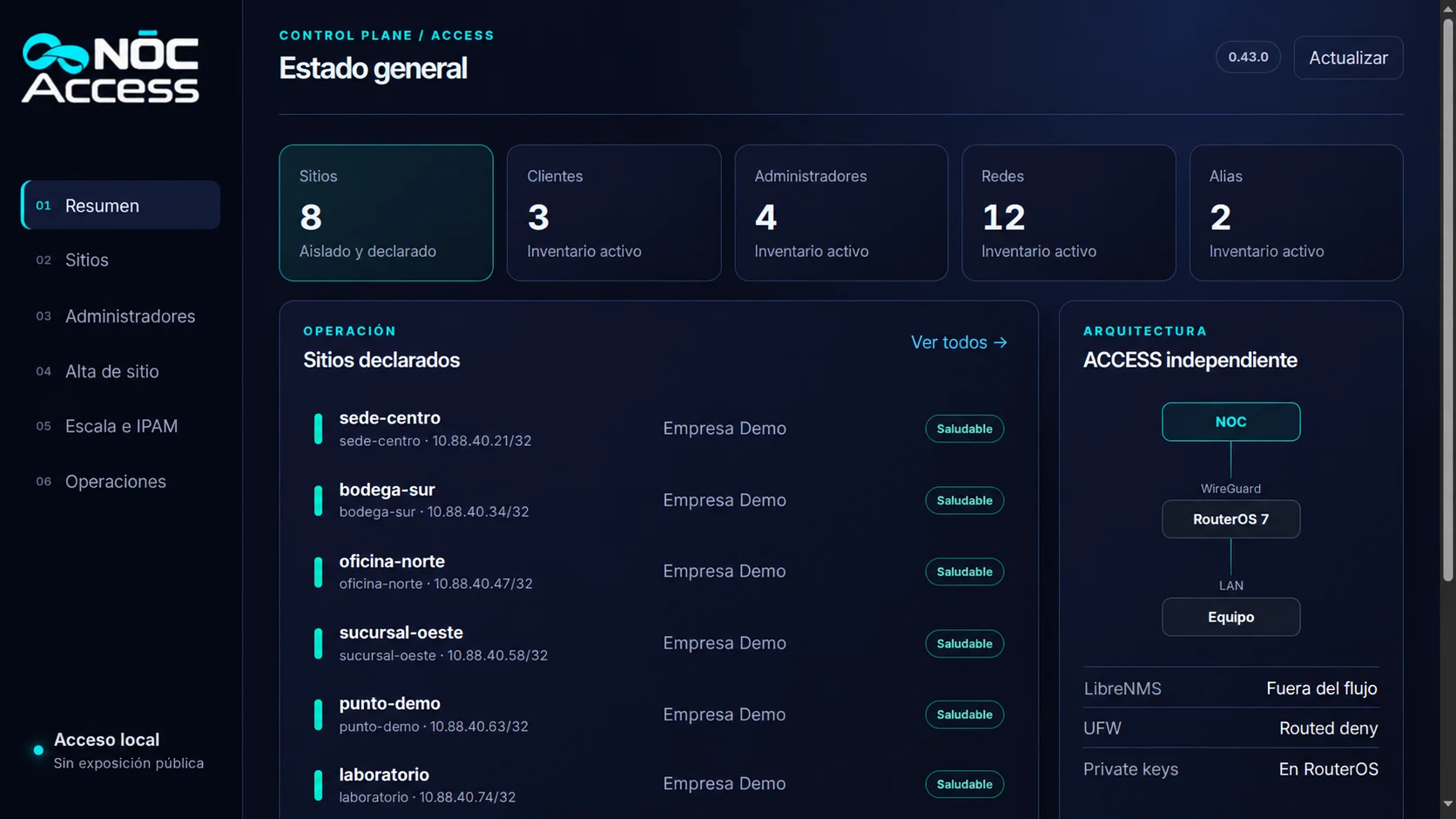
Task: Click the Saludable badge for bodega-sur
Action: [964, 500]
